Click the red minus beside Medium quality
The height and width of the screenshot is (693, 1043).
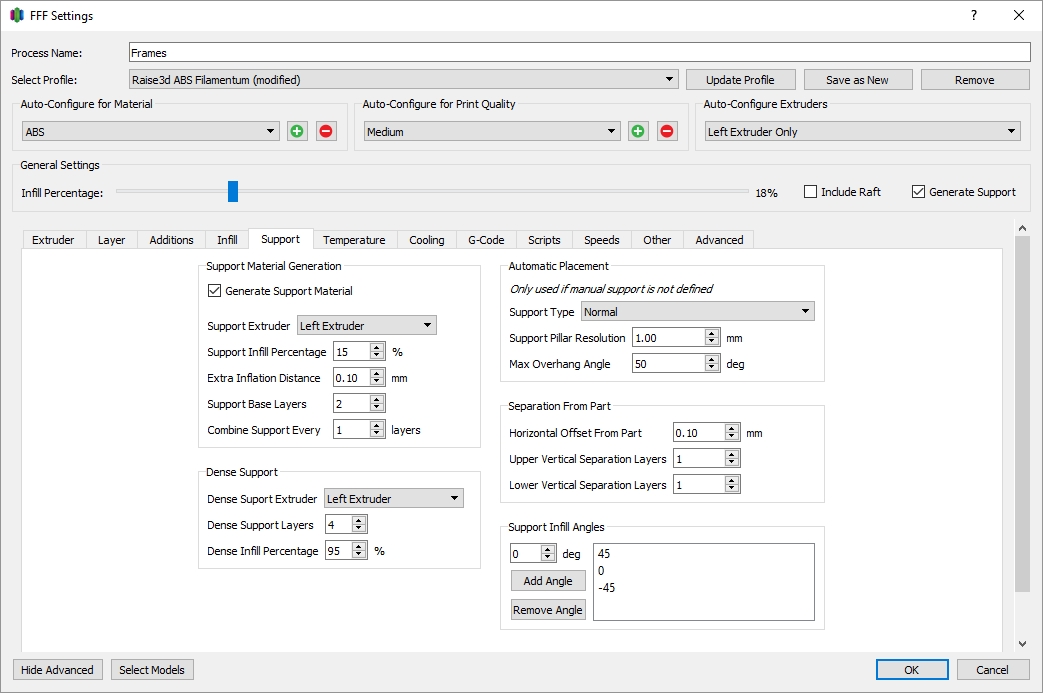(666, 130)
